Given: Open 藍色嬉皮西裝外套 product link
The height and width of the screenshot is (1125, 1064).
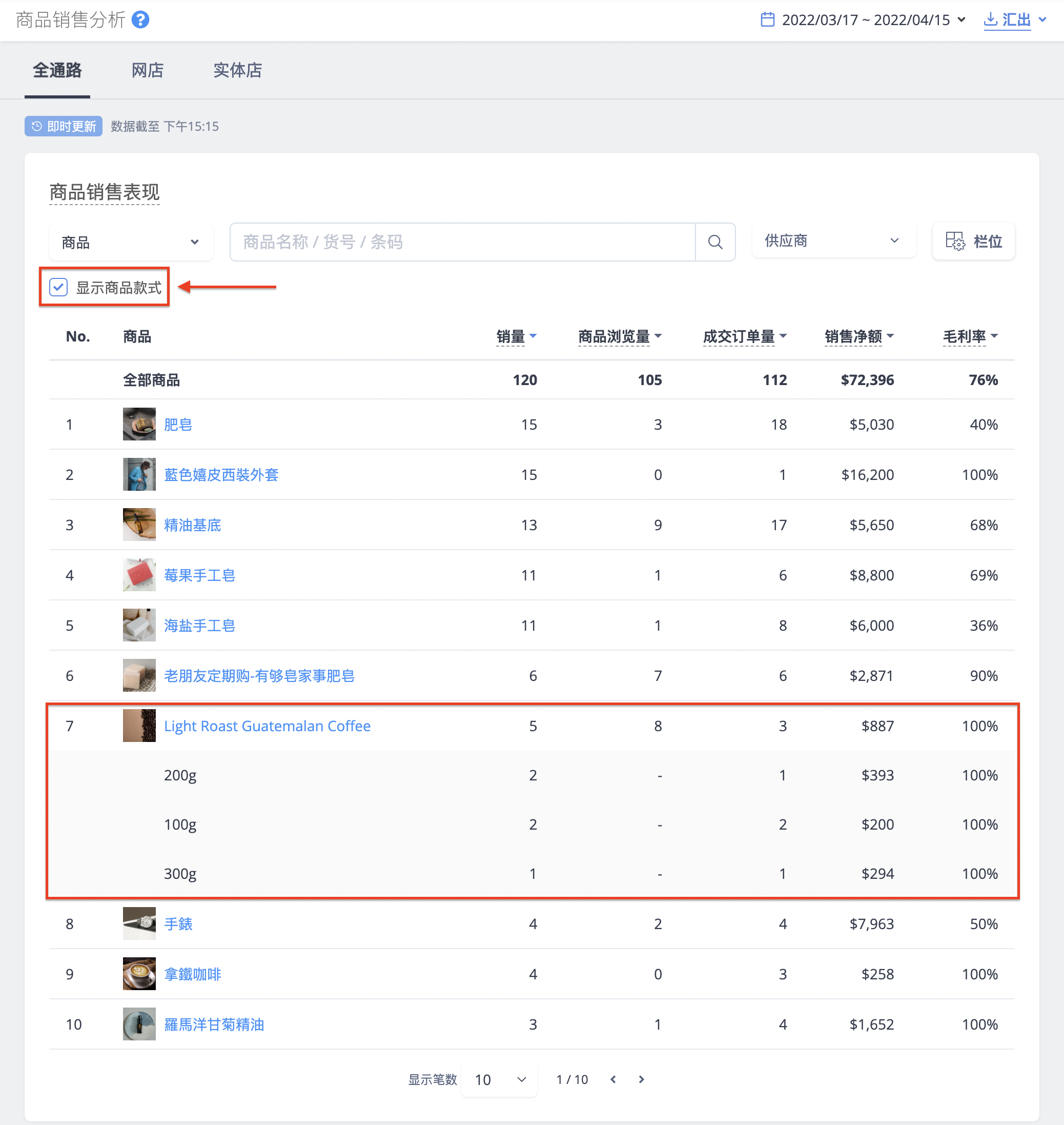Looking at the screenshot, I should [x=221, y=474].
